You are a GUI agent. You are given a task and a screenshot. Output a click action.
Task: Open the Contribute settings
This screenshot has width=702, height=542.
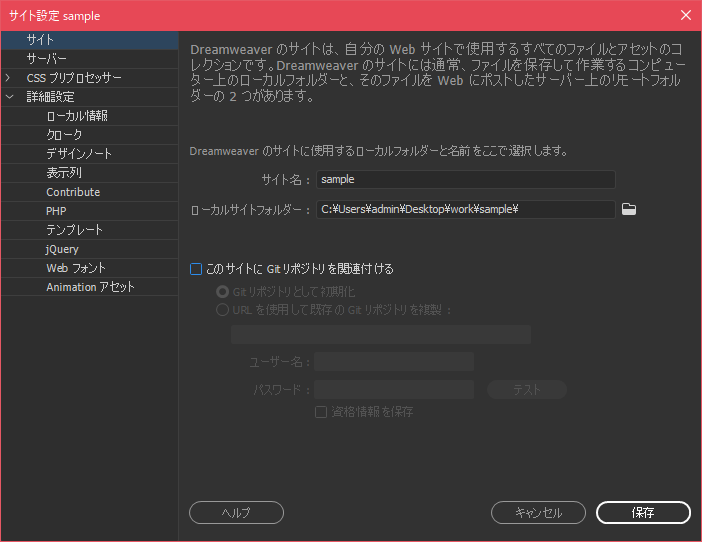click(x=90, y=192)
